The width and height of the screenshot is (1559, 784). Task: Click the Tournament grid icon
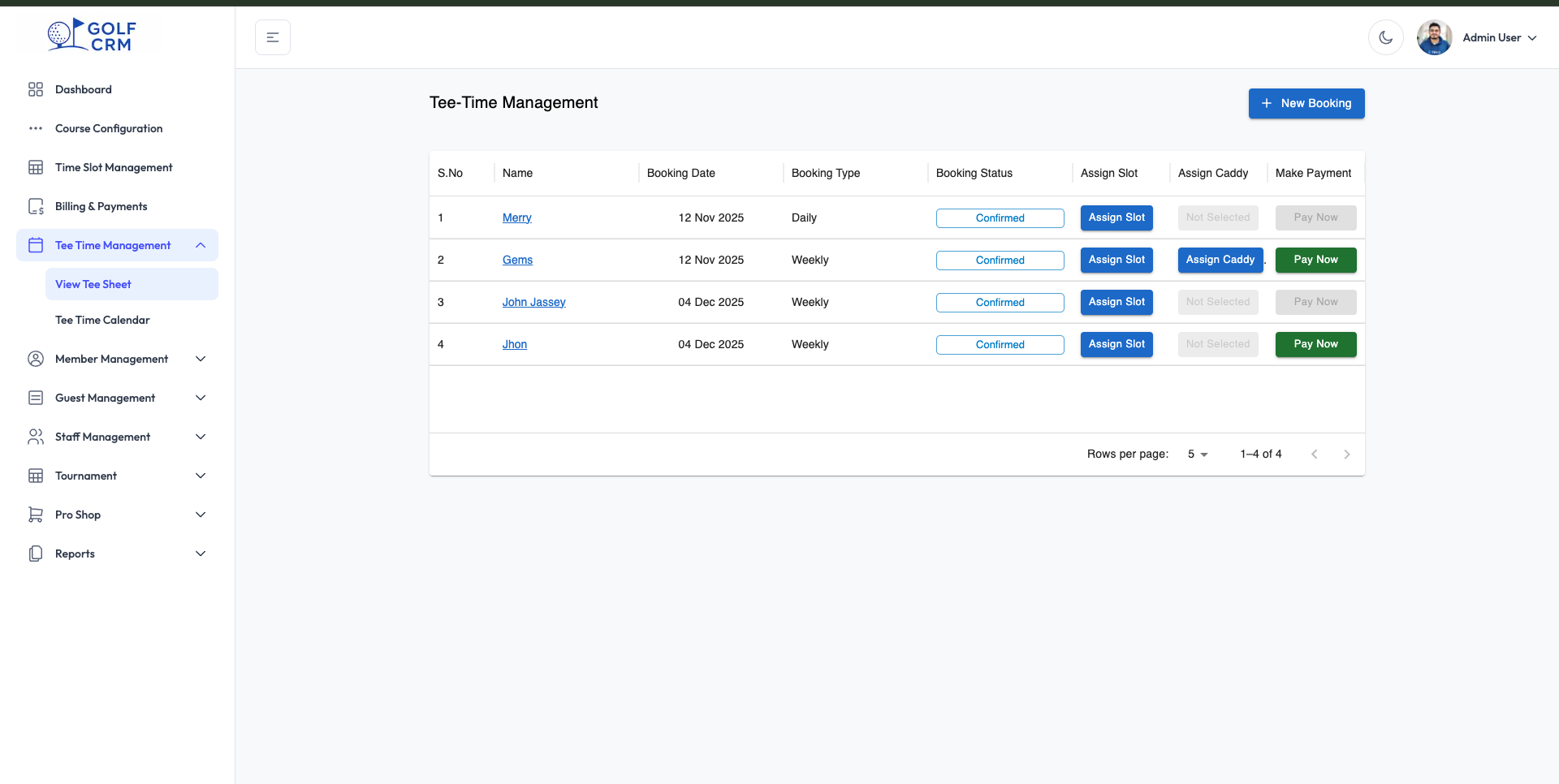(x=36, y=476)
